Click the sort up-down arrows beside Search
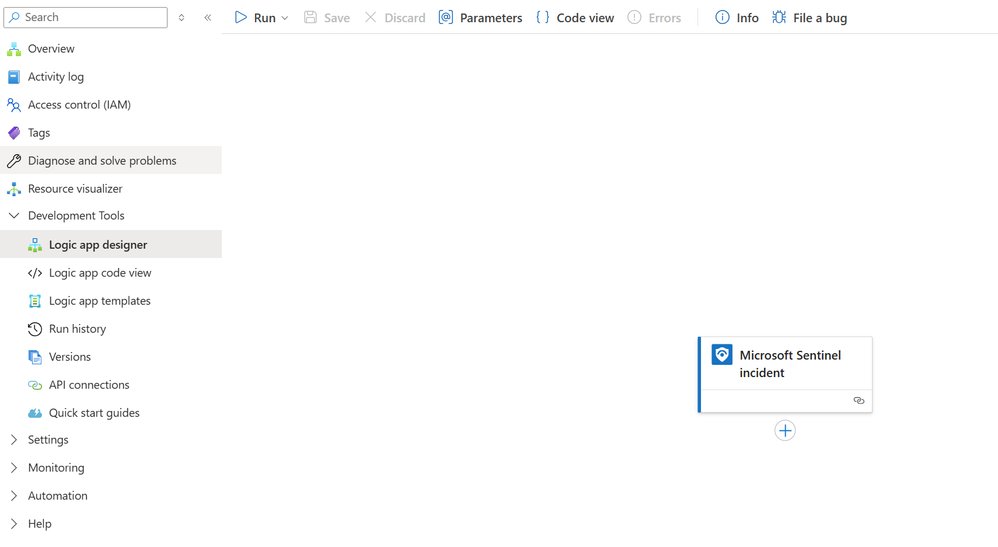The height and width of the screenshot is (547, 998). [181, 18]
